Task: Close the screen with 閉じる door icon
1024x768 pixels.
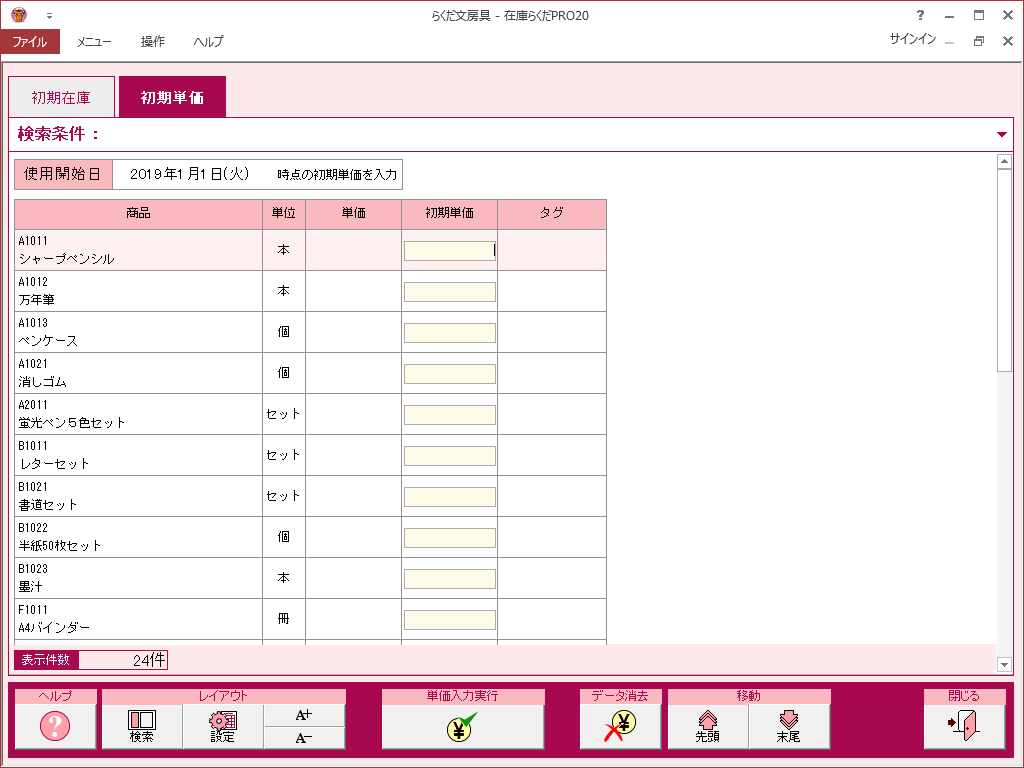Action: coord(963,726)
